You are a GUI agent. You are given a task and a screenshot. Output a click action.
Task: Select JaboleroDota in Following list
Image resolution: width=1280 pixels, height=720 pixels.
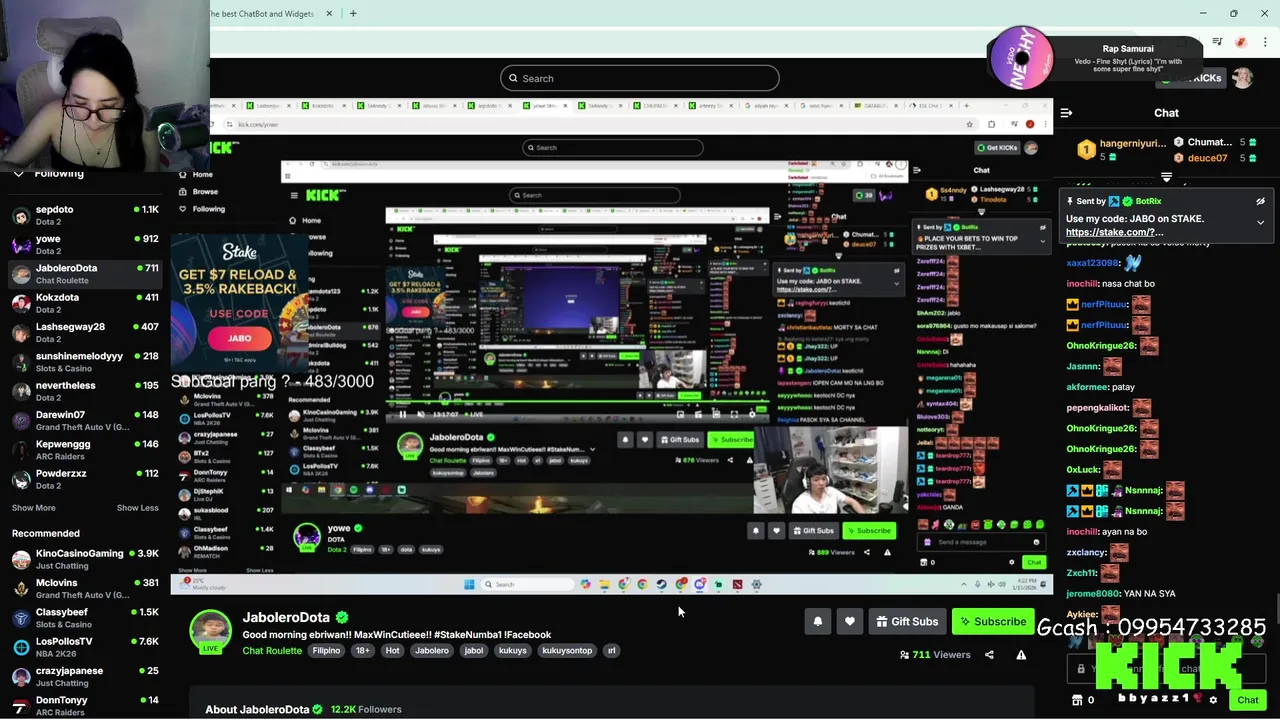pos(85,273)
